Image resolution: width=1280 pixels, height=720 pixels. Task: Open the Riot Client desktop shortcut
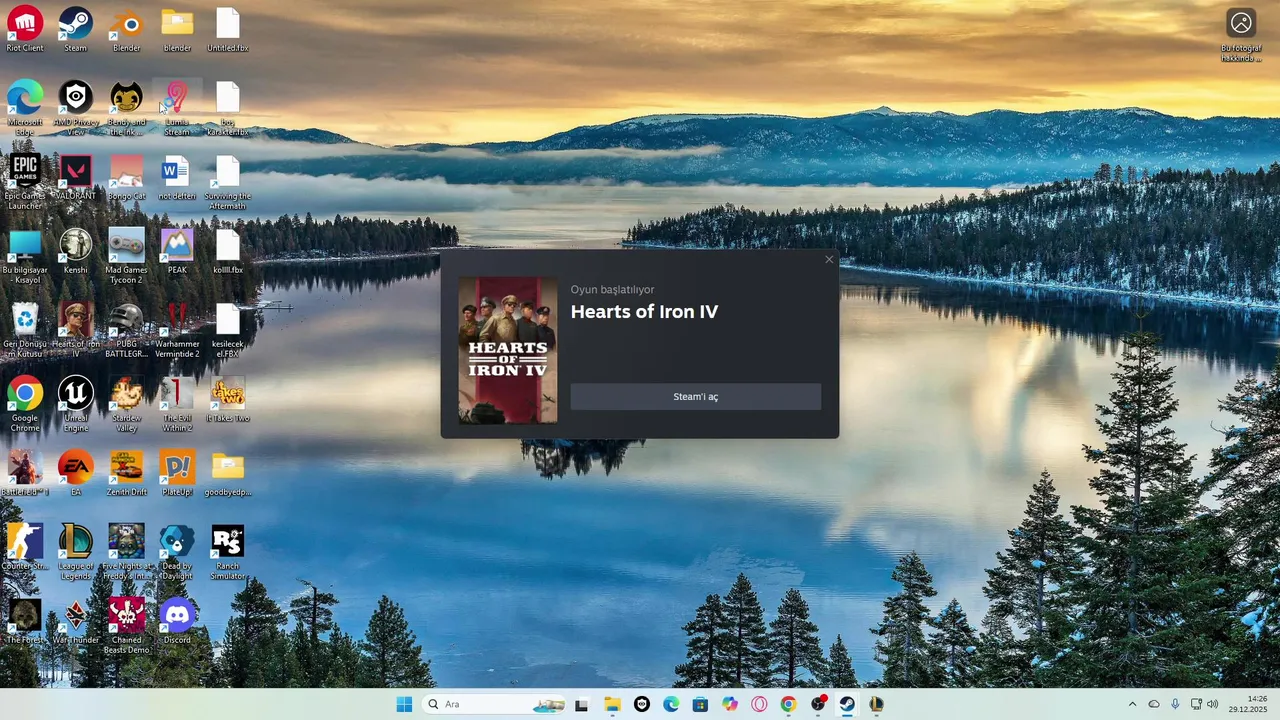click(x=25, y=30)
